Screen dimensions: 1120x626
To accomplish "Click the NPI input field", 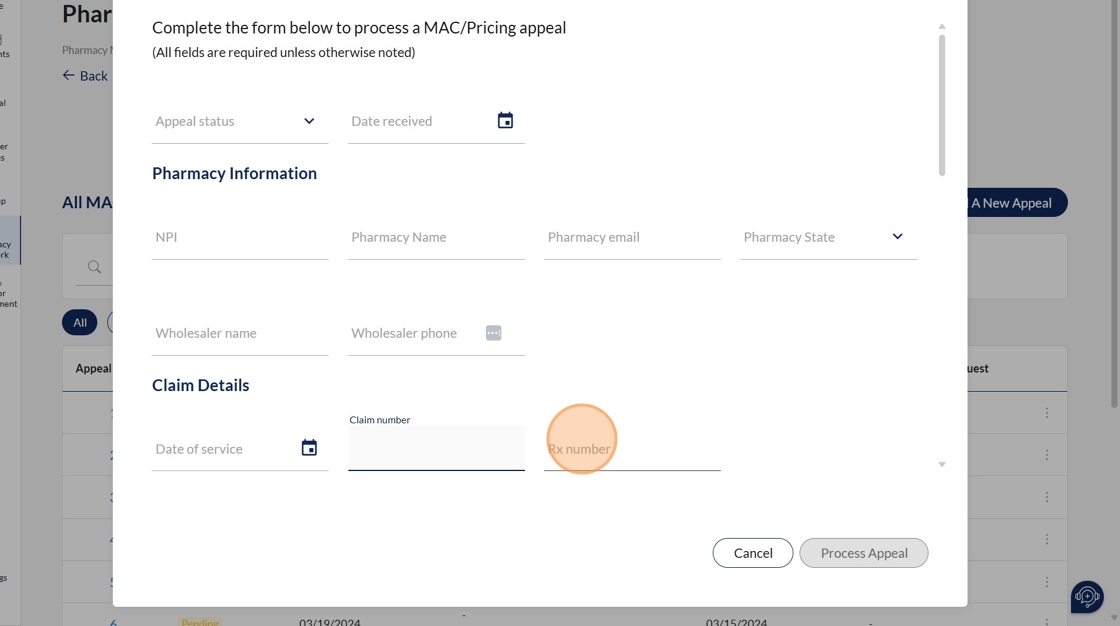I will point(240,238).
